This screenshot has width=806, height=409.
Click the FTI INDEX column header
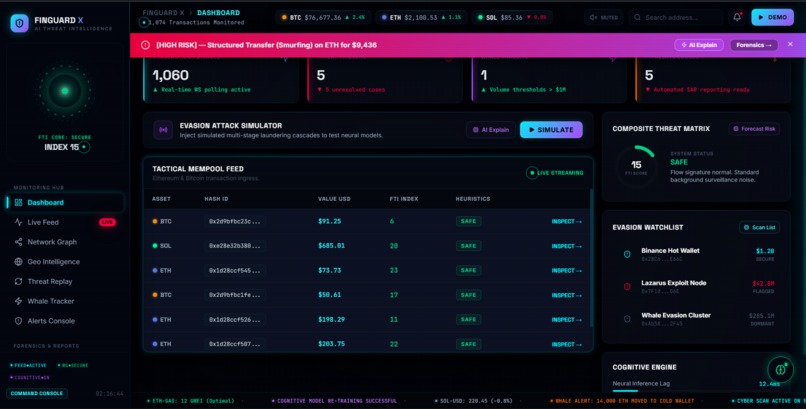click(404, 199)
